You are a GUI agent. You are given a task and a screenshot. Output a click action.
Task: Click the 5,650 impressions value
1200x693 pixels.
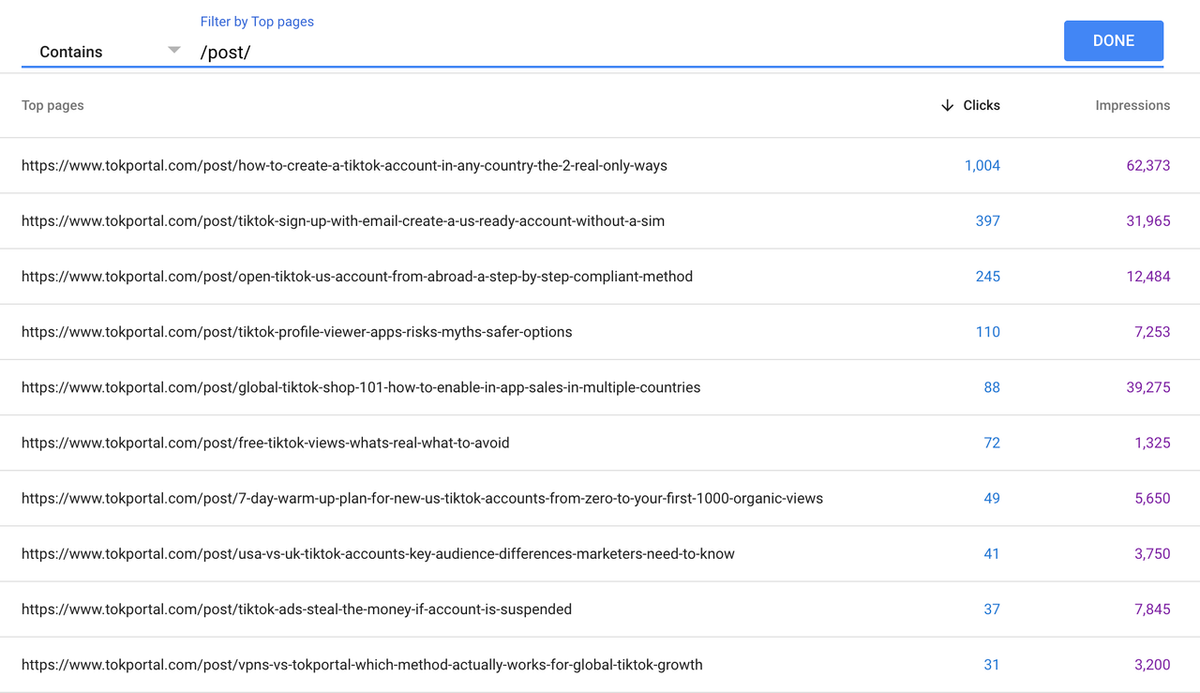click(1152, 499)
